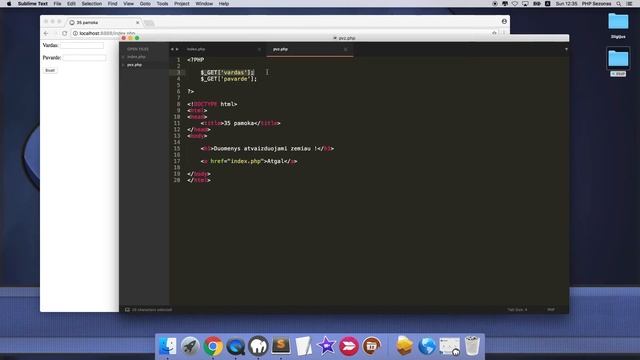This screenshot has height=360, width=640.
Task: Open the Project menu
Action: coord(182,4)
